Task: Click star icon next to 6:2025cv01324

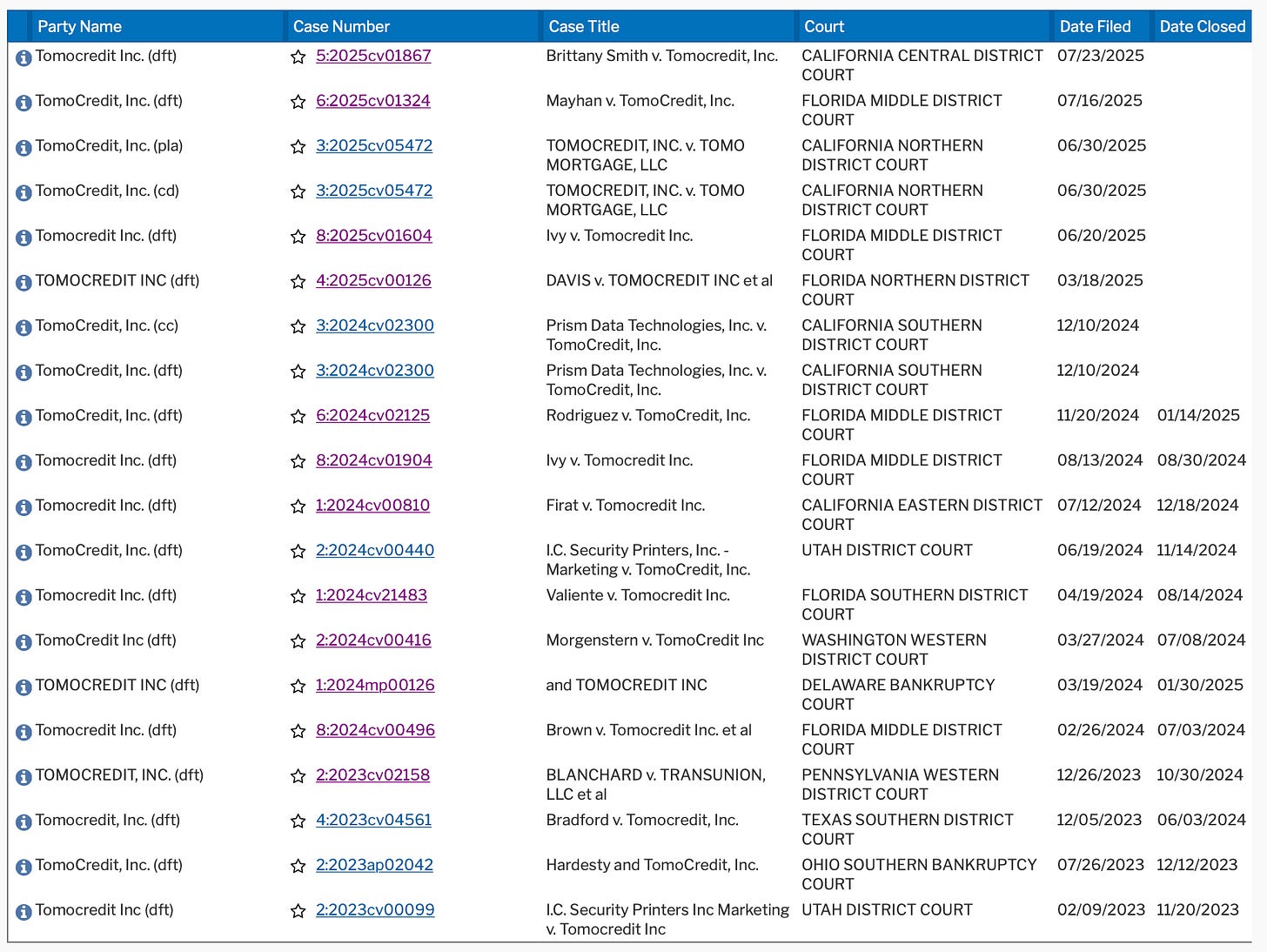Action: coord(298,103)
